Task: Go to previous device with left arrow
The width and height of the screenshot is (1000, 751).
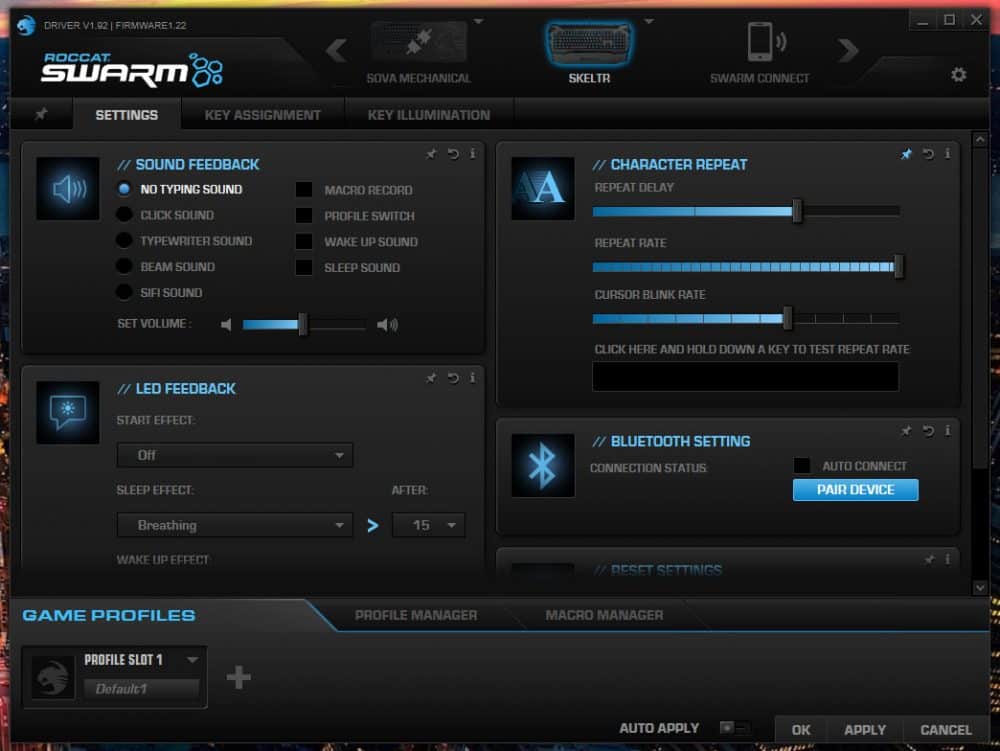Action: (x=337, y=50)
